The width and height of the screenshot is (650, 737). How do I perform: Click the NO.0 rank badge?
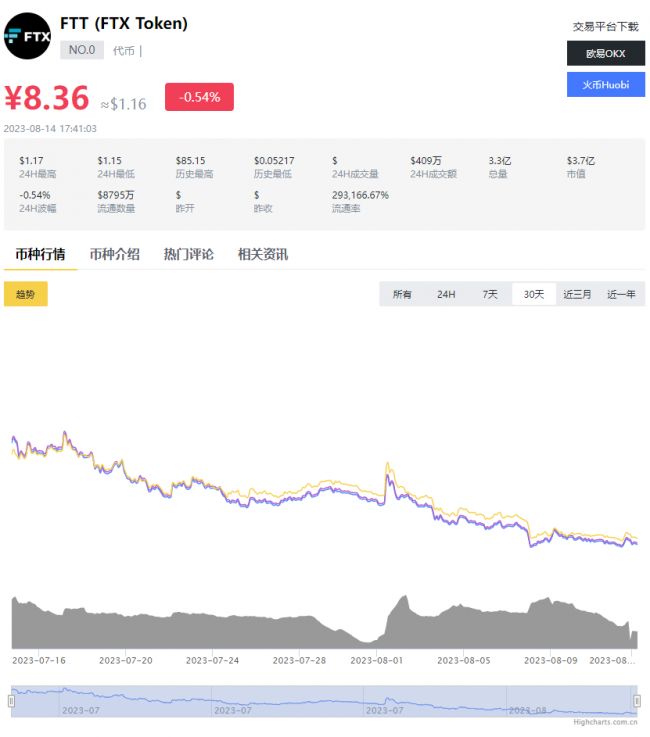coord(82,50)
